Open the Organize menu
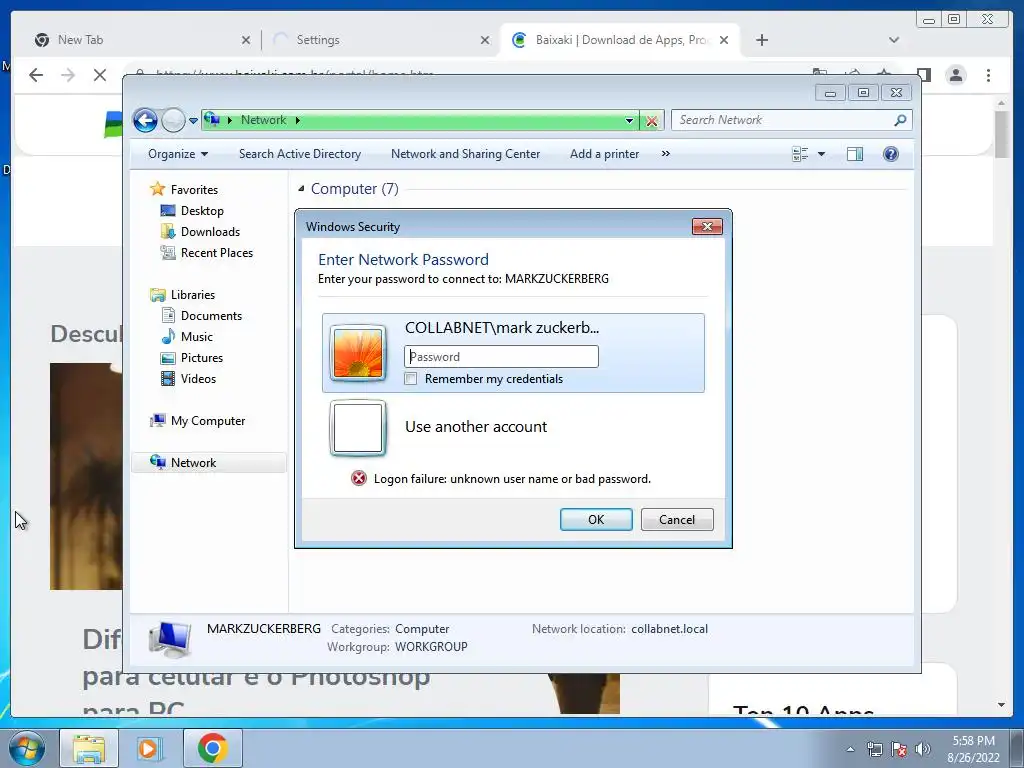1024x768 pixels. pos(178,154)
